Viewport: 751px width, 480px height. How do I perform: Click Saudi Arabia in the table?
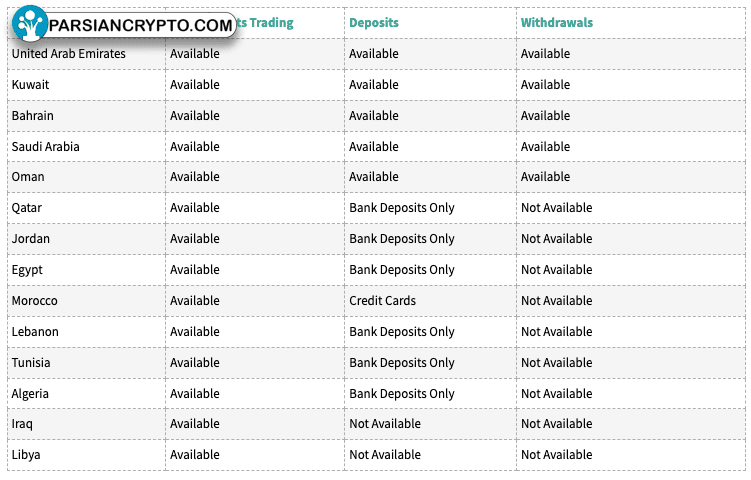[x=46, y=147]
